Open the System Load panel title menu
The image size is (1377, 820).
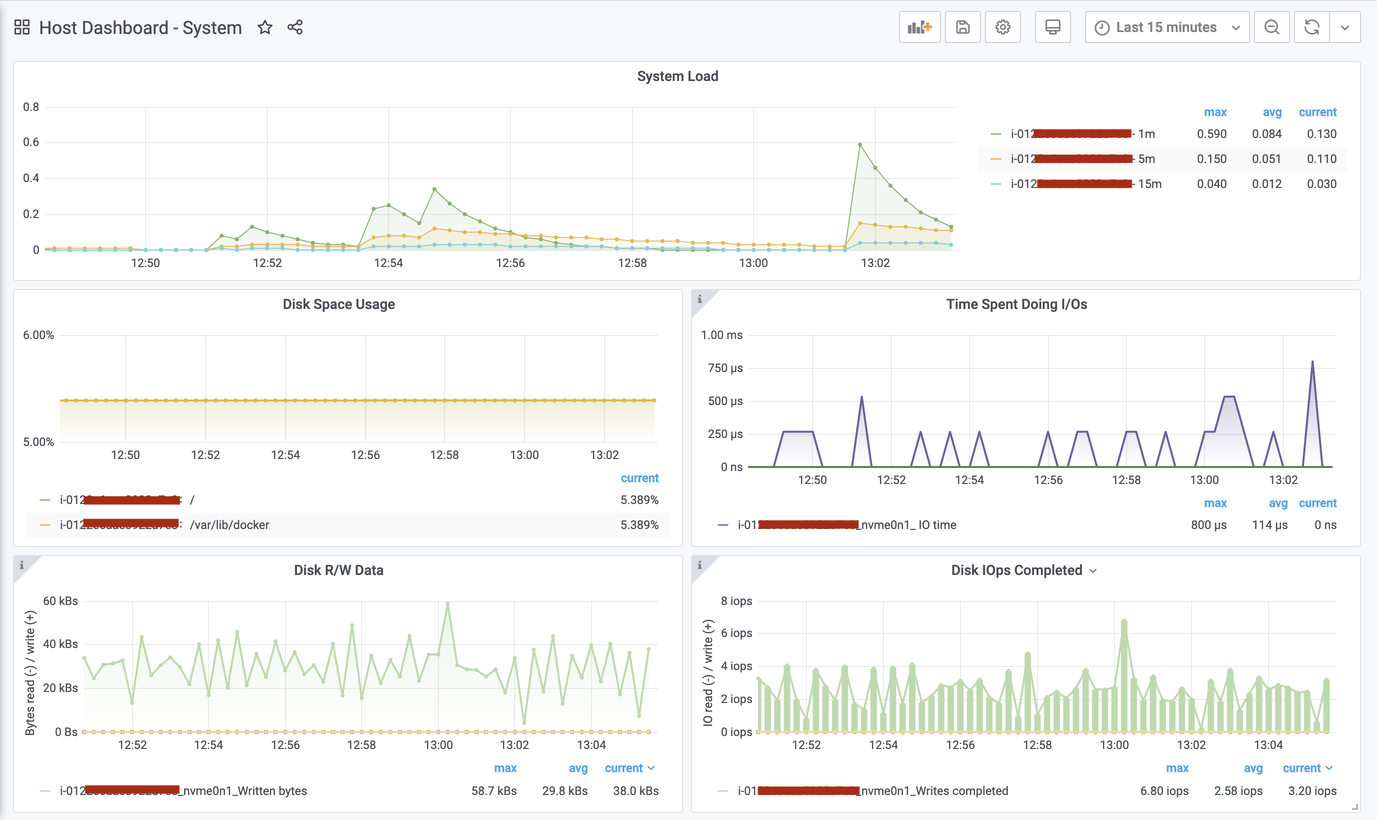pos(678,77)
